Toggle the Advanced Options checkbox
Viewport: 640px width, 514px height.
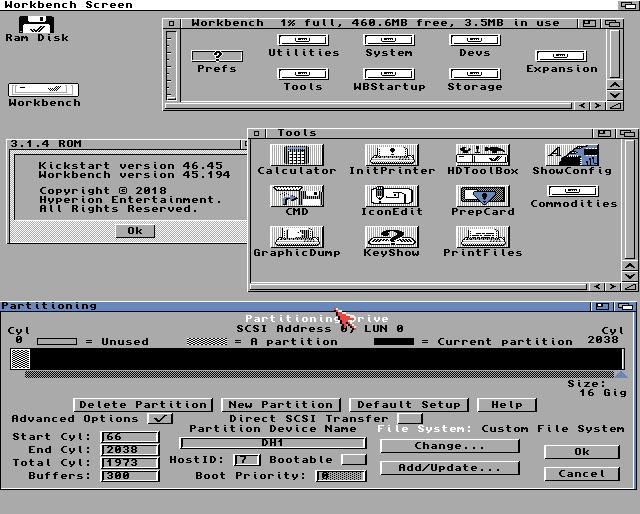click(159, 419)
